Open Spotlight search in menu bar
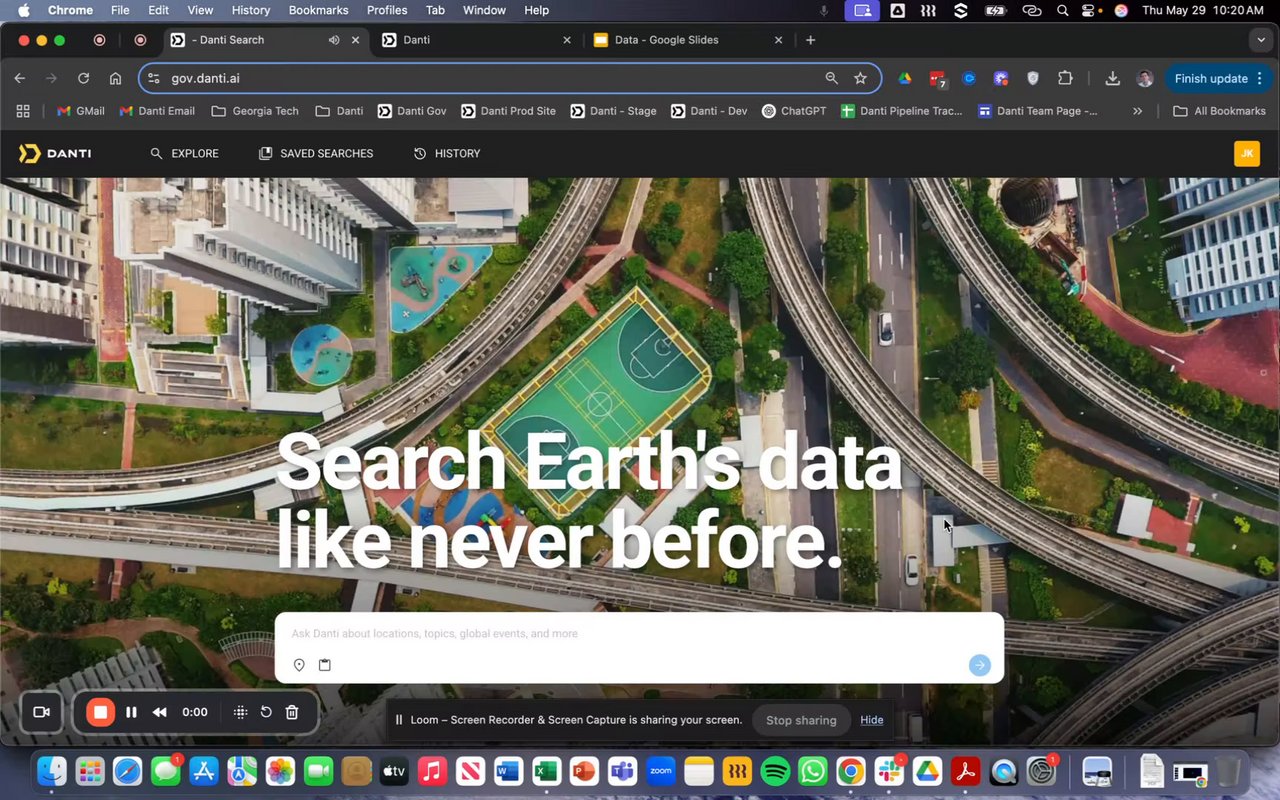 click(1062, 10)
